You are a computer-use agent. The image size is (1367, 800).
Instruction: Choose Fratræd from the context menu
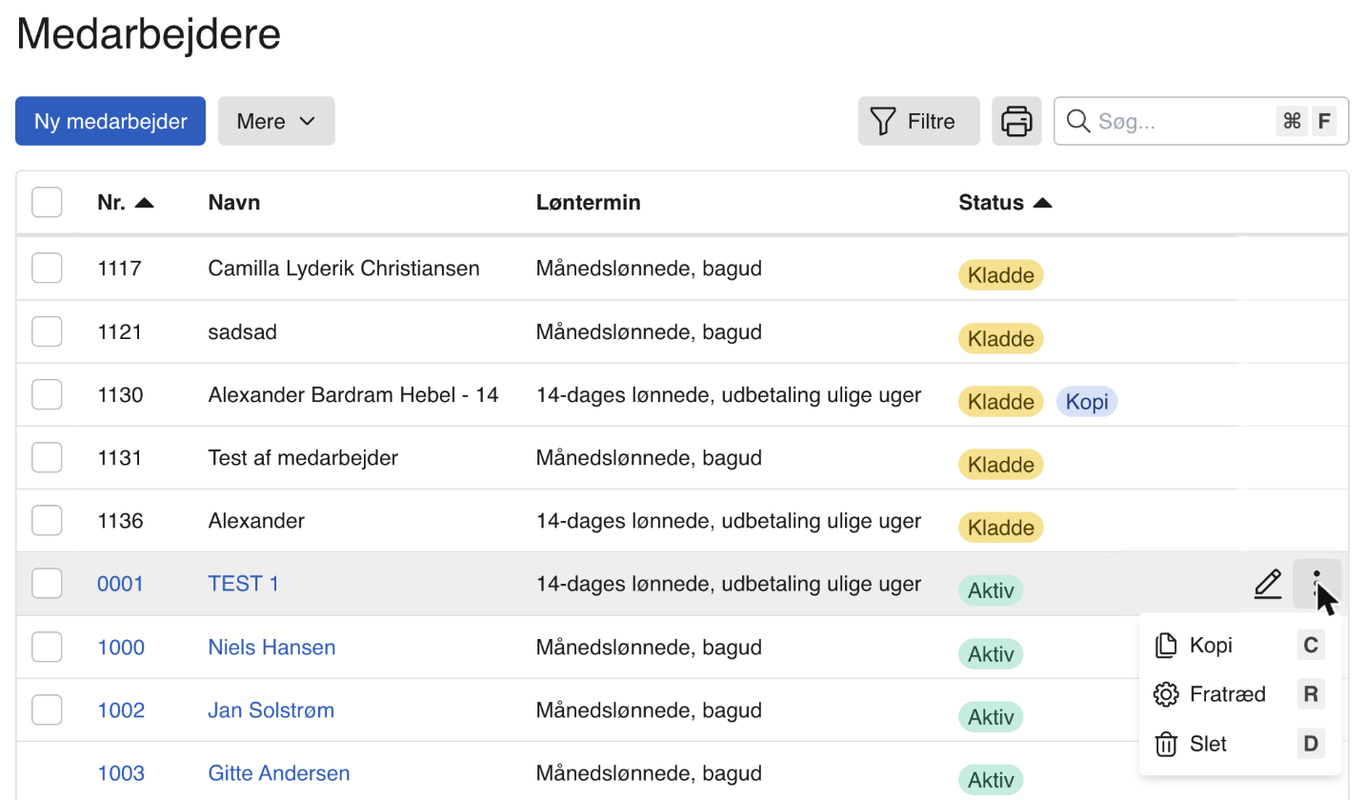click(1240, 694)
